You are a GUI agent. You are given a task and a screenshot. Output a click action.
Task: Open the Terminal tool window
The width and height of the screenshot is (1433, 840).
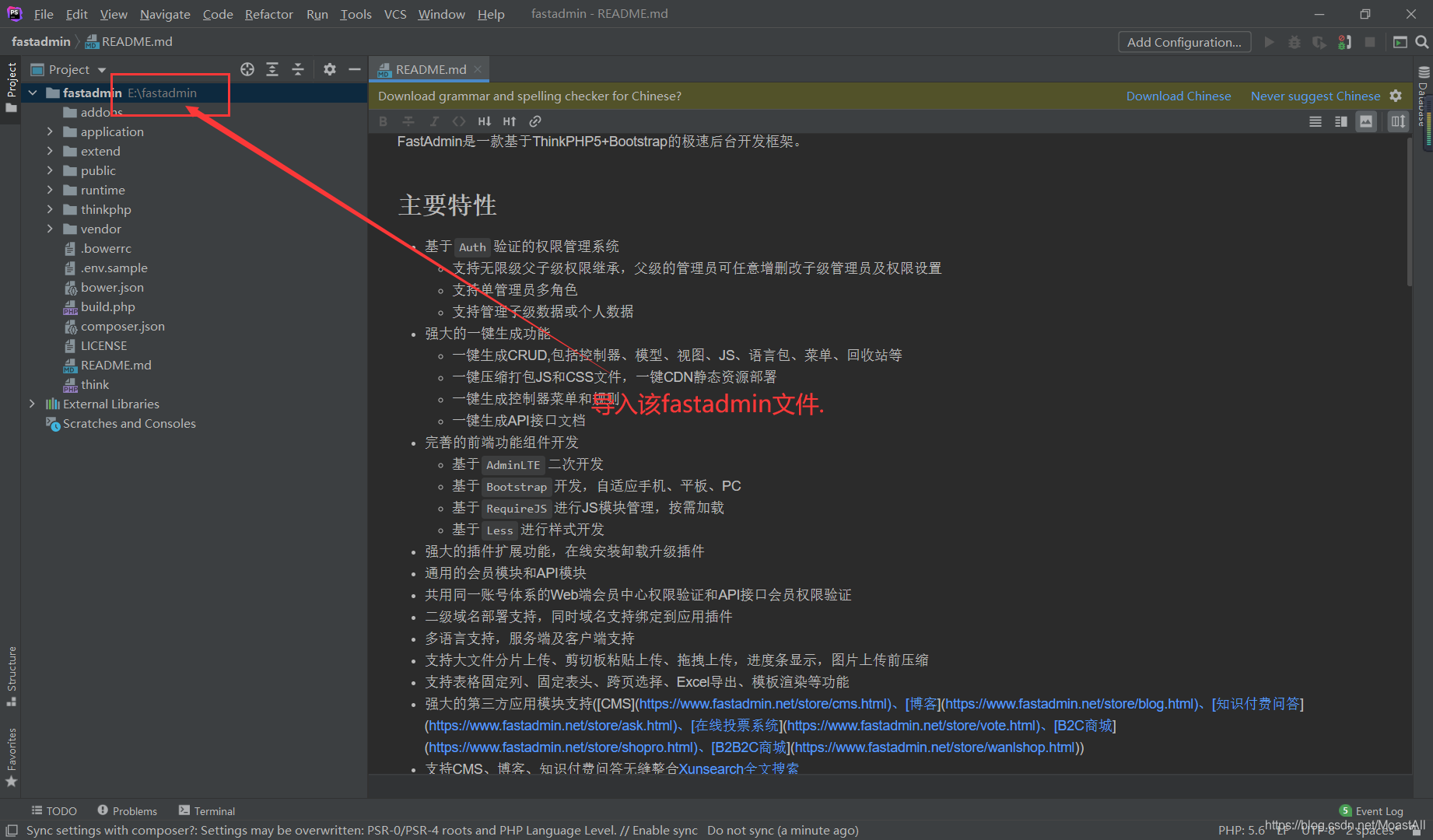(x=207, y=811)
